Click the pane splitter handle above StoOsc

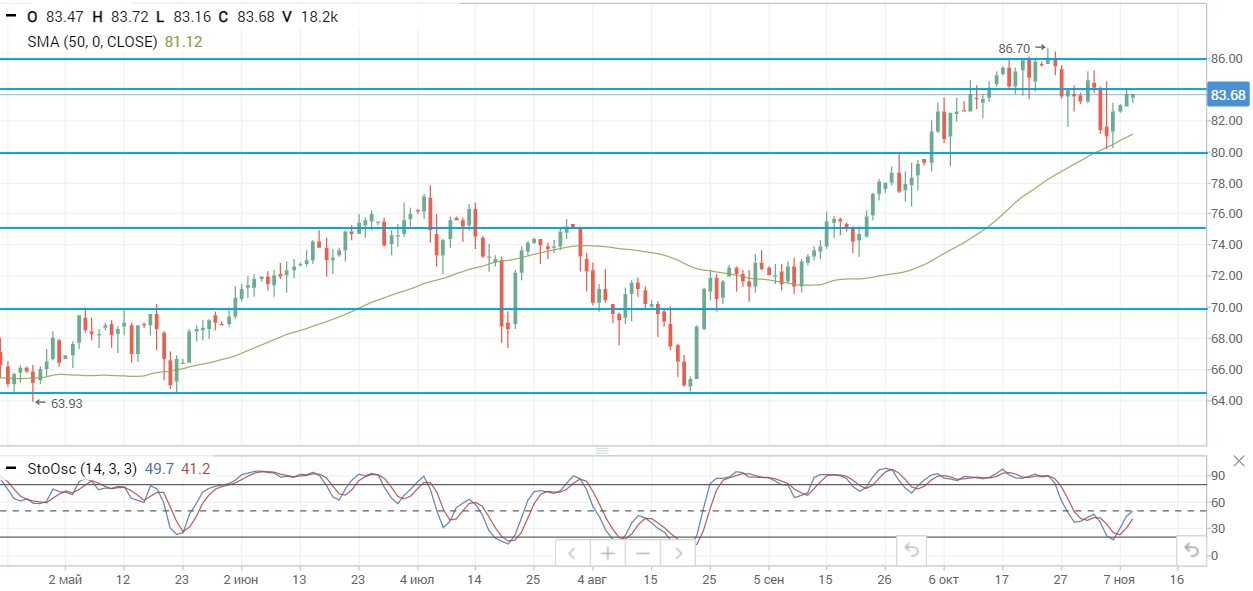pos(602,451)
